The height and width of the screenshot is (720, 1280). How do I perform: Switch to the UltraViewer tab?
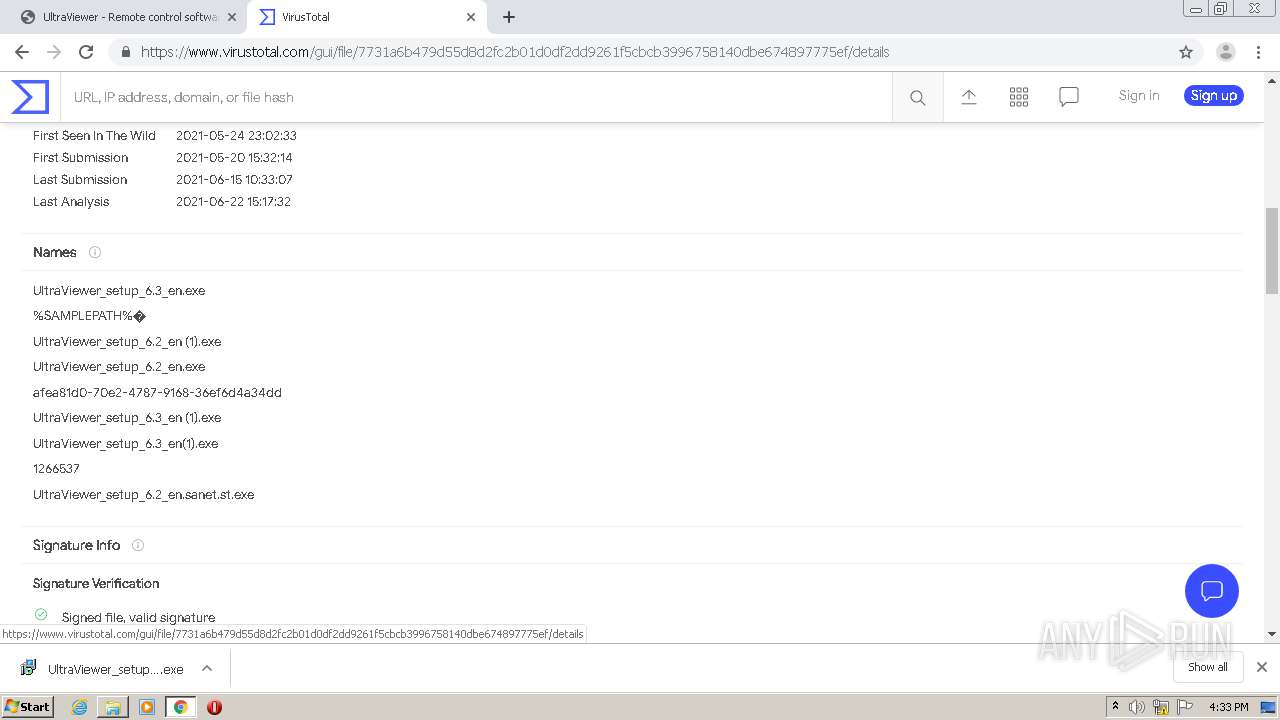(x=127, y=17)
